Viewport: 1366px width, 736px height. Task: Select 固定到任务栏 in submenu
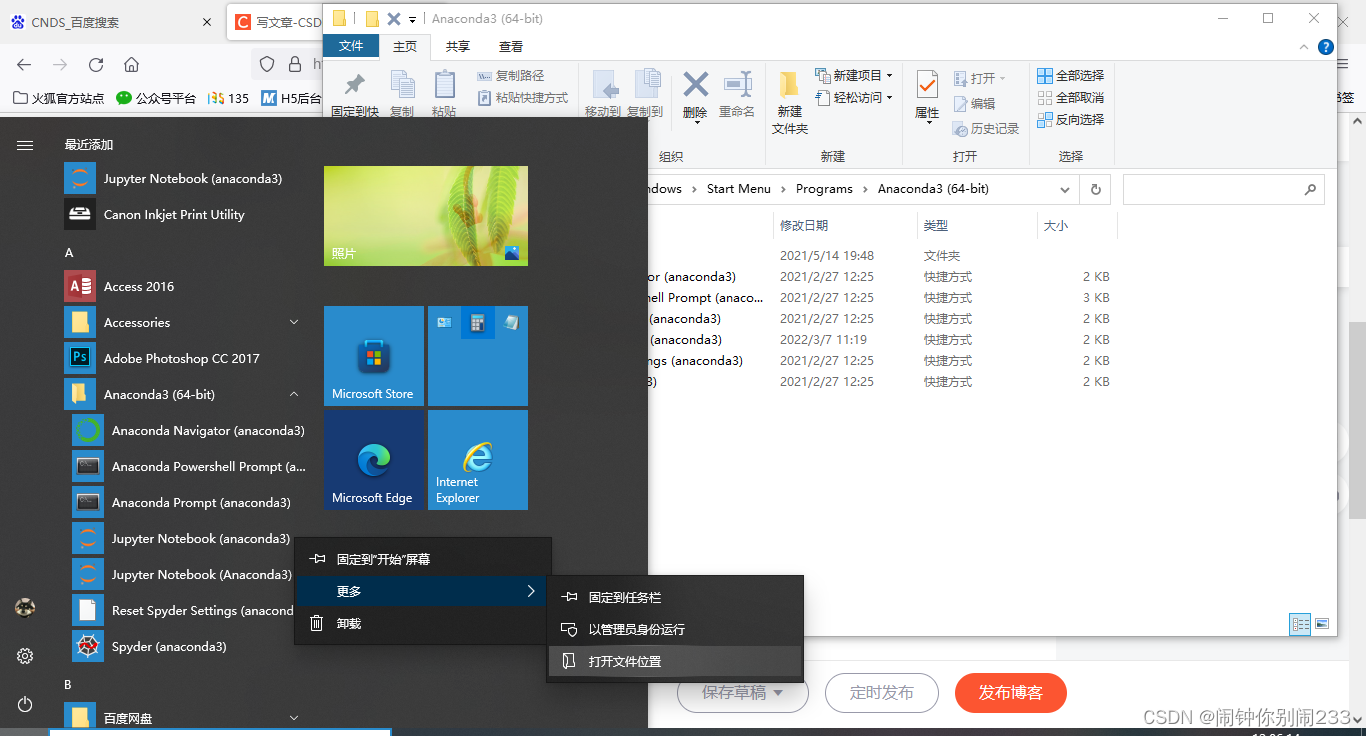click(675, 598)
